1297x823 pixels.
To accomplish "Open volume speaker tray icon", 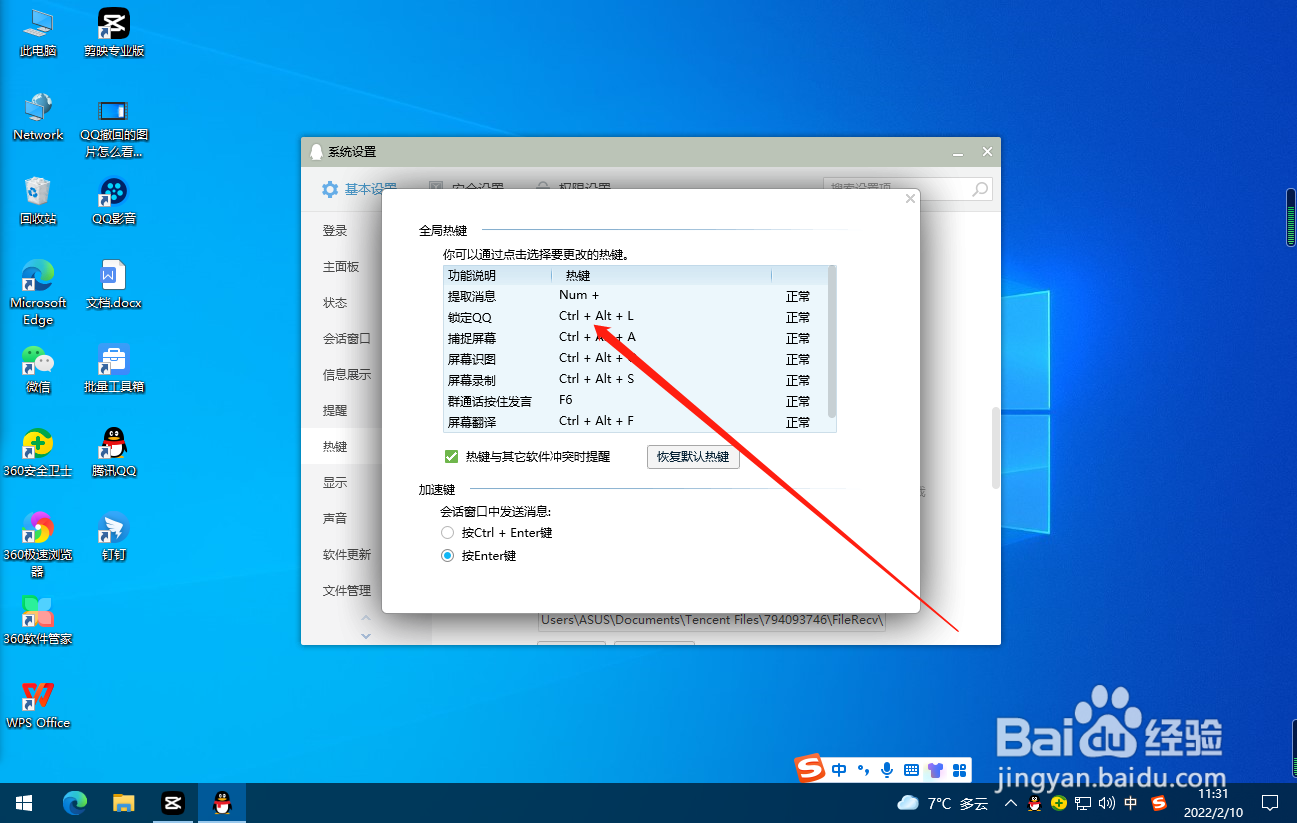I will [1107, 803].
